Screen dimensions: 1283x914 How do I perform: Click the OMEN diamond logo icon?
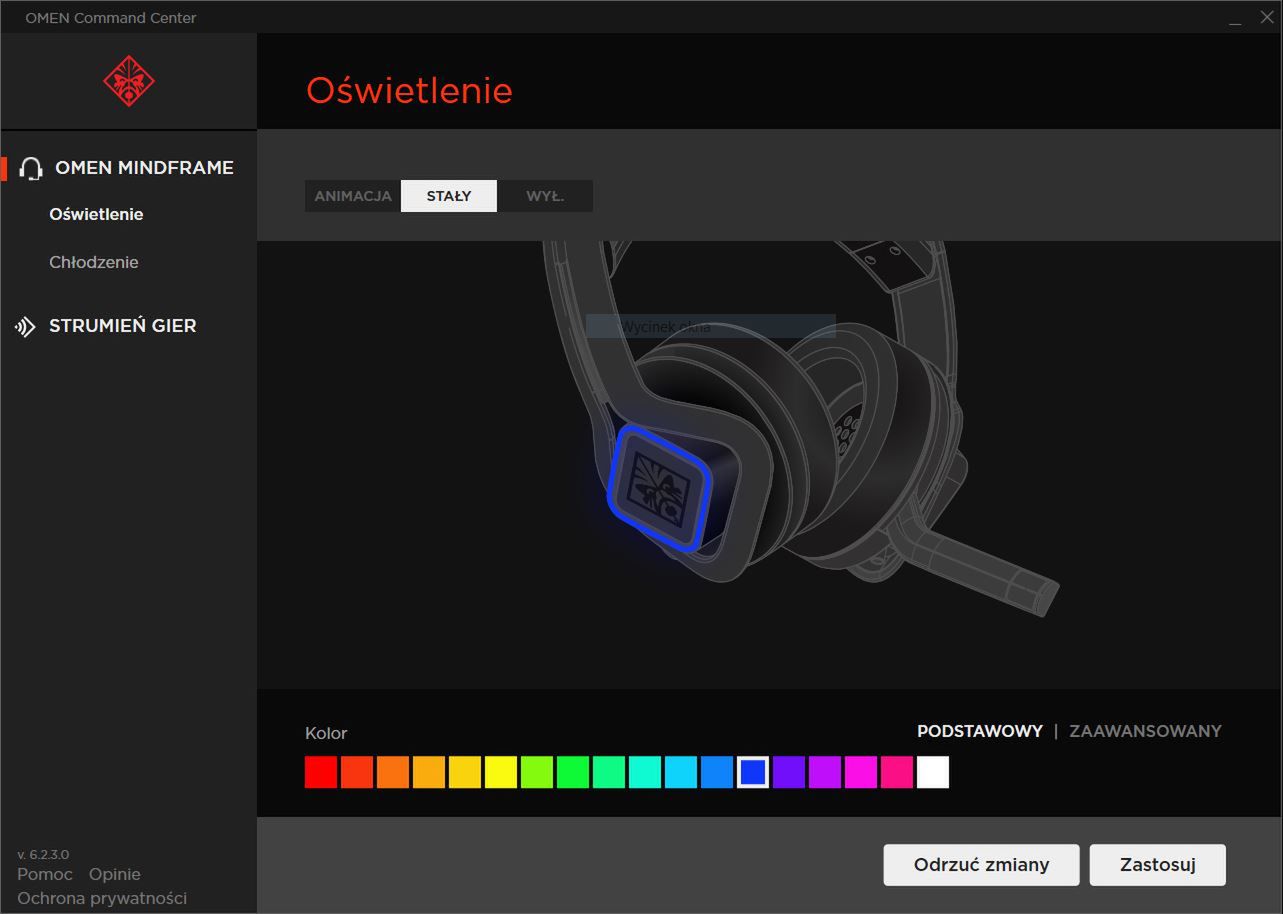pyautogui.click(x=126, y=81)
